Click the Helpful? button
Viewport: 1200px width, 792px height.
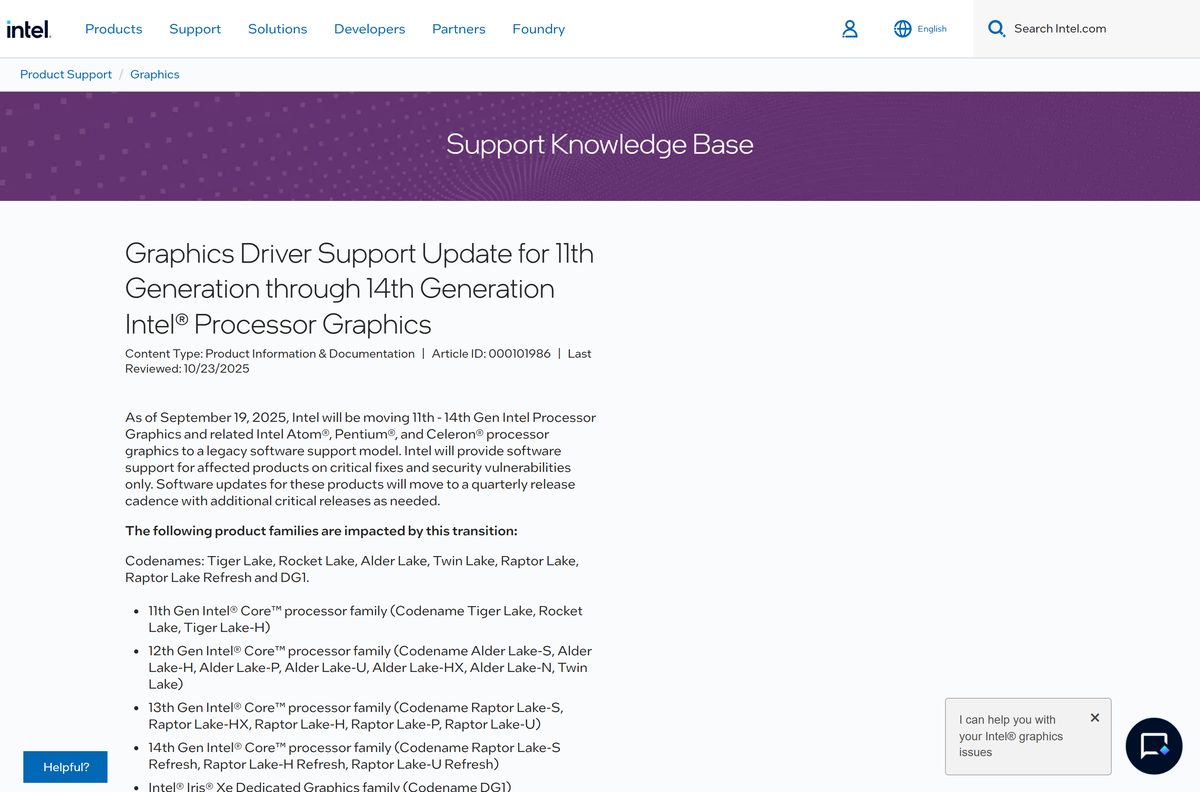tap(66, 767)
